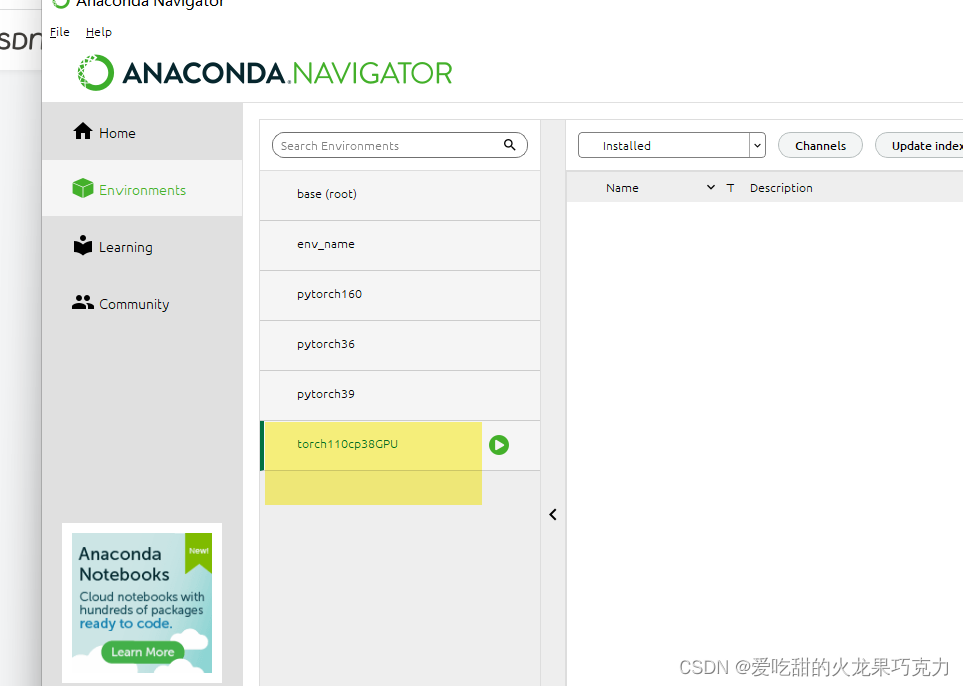Open the File menu
This screenshot has width=963, height=686.
[x=60, y=32]
